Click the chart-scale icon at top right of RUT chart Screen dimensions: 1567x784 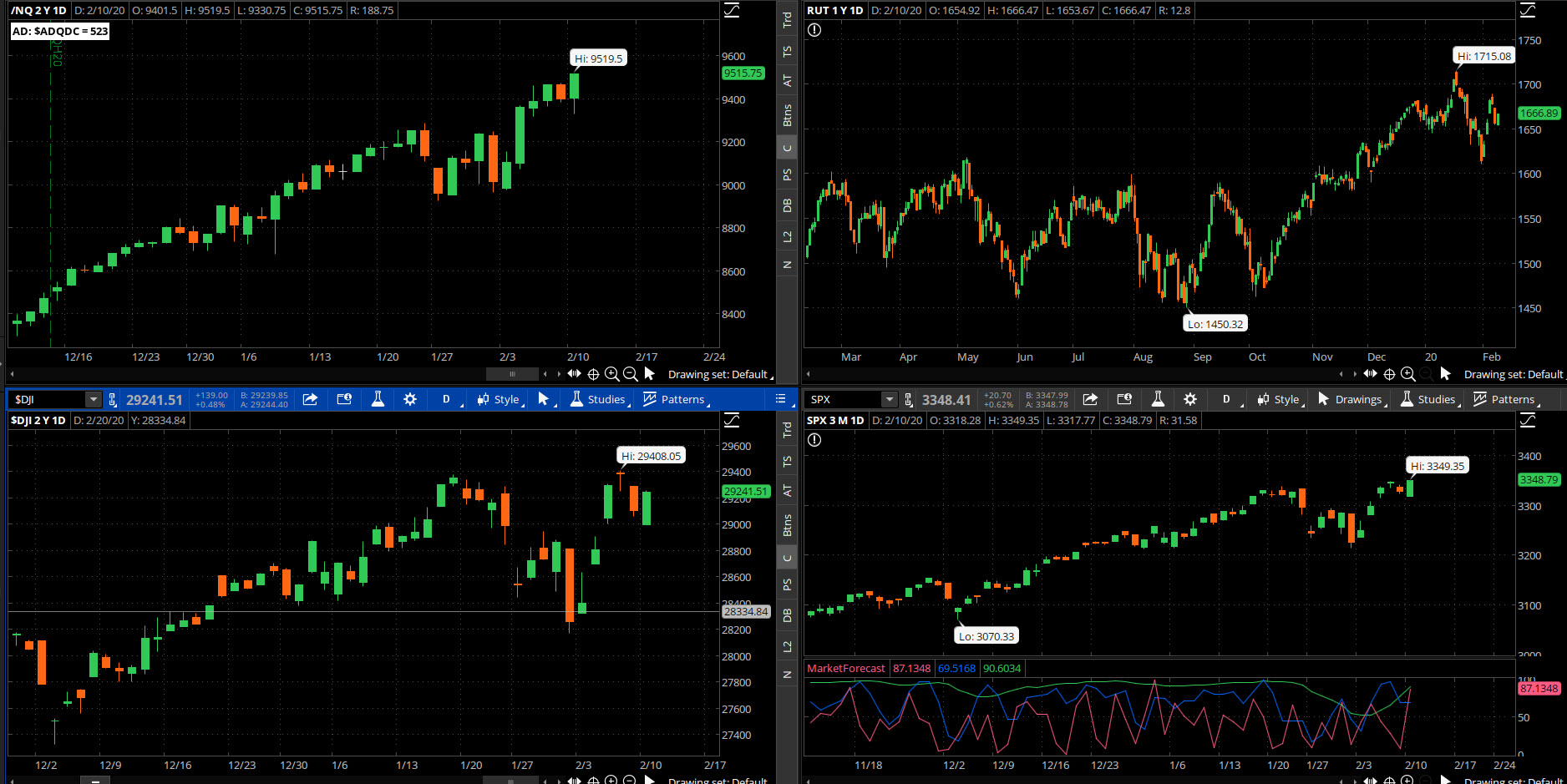pos(1528,10)
